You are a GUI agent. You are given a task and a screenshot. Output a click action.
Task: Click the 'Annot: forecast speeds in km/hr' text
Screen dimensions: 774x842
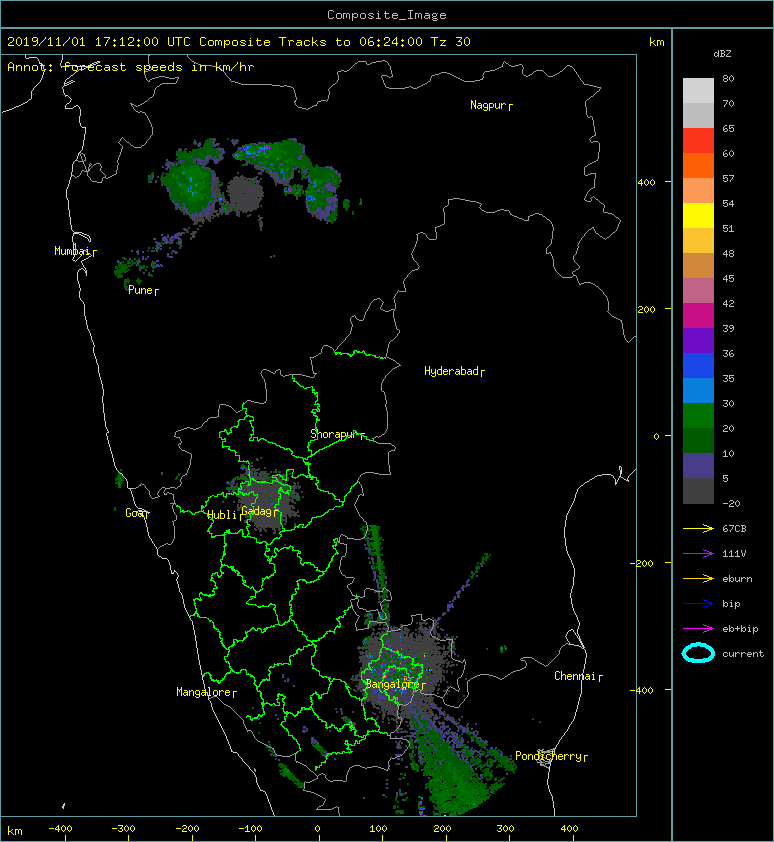(131, 67)
